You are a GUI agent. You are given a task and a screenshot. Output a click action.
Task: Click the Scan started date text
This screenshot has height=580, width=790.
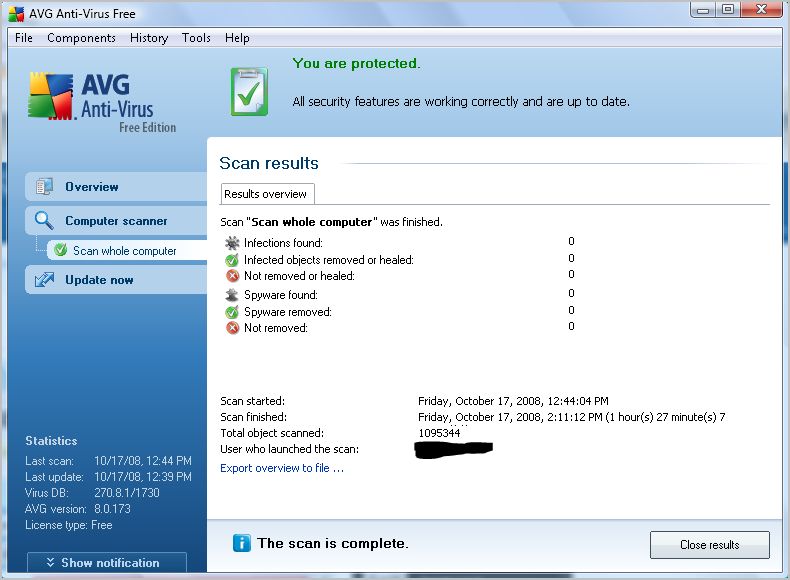click(513, 401)
